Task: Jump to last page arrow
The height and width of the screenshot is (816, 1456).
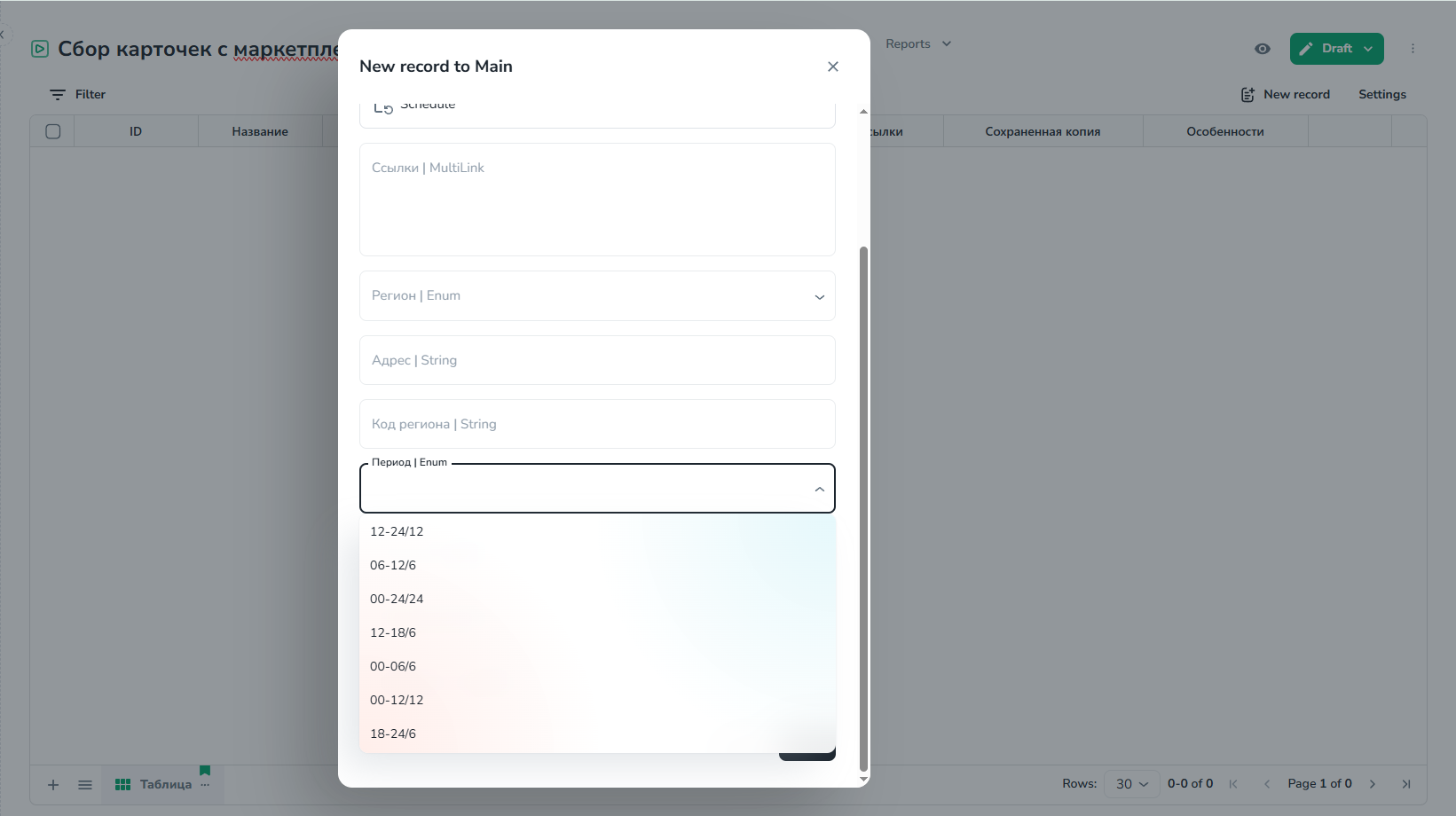Action: 1405,784
